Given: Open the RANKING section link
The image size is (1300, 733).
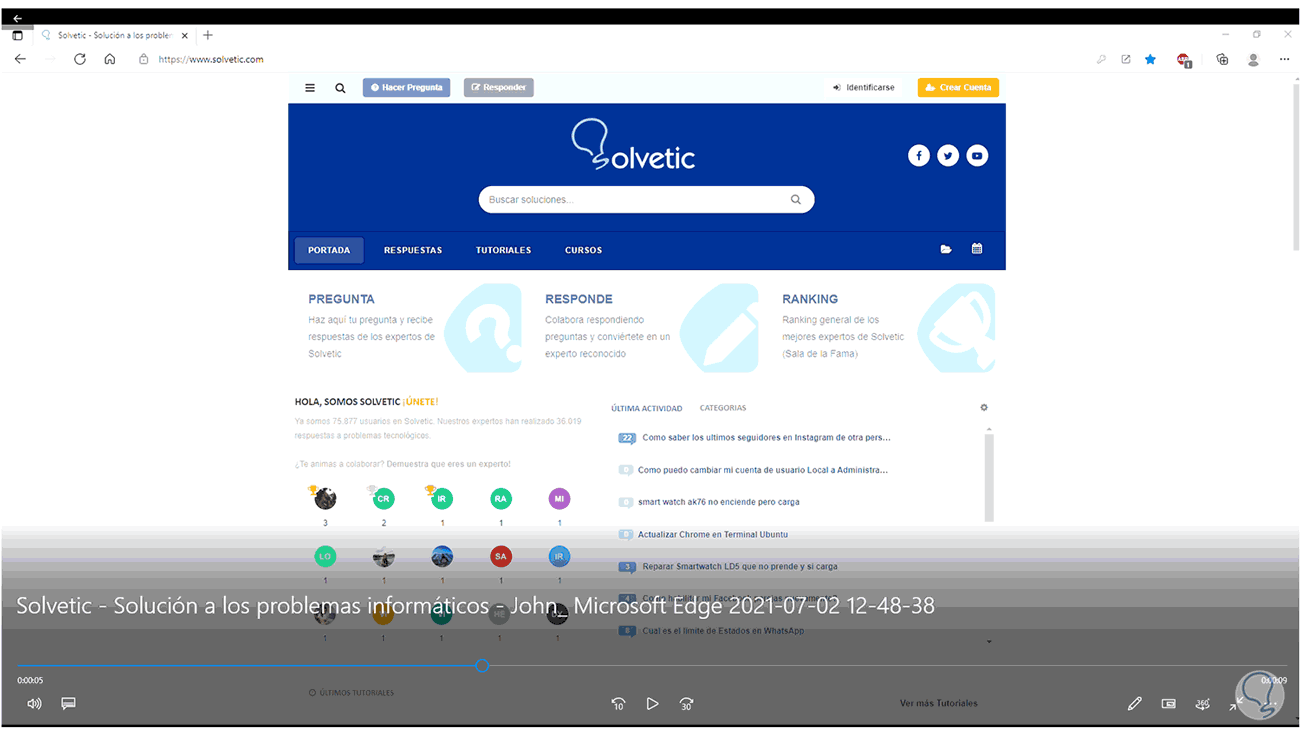Looking at the screenshot, I should click(x=810, y=299).
